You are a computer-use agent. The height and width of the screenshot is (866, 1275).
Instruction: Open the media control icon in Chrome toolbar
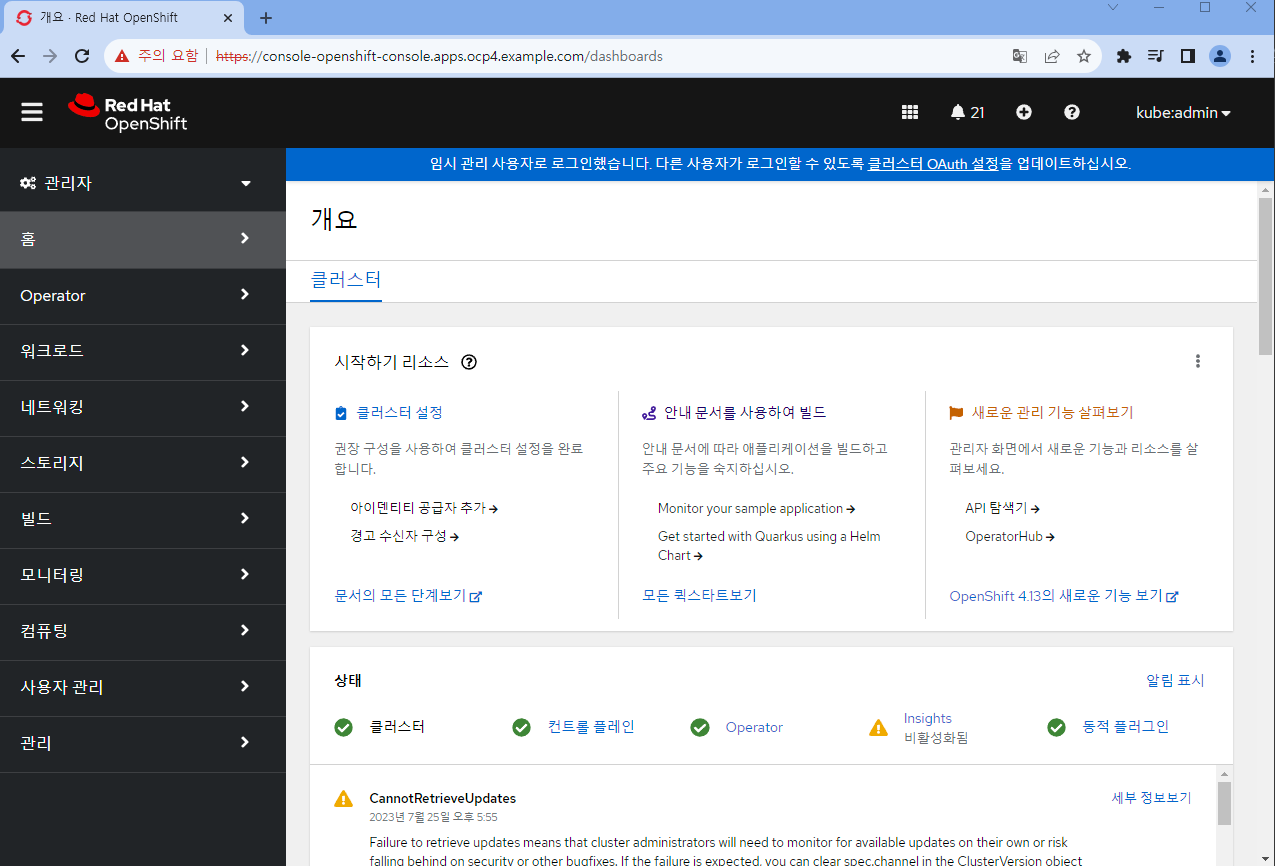tap(1156, 56)
